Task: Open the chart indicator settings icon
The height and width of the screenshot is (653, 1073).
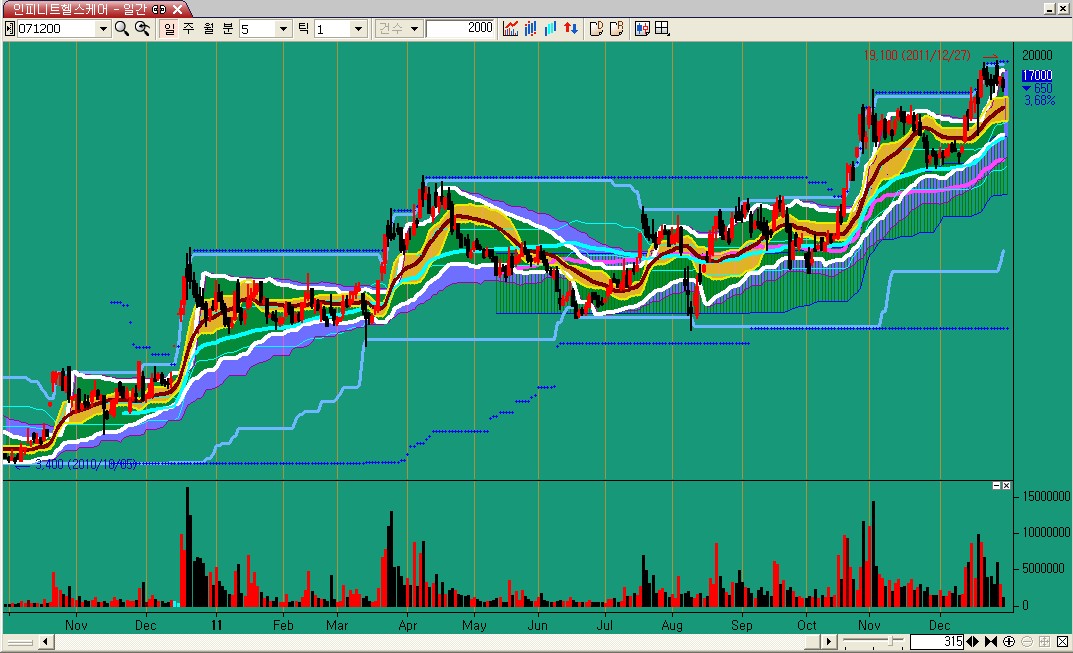Action: pyautogui.click(x=511, y=29)
